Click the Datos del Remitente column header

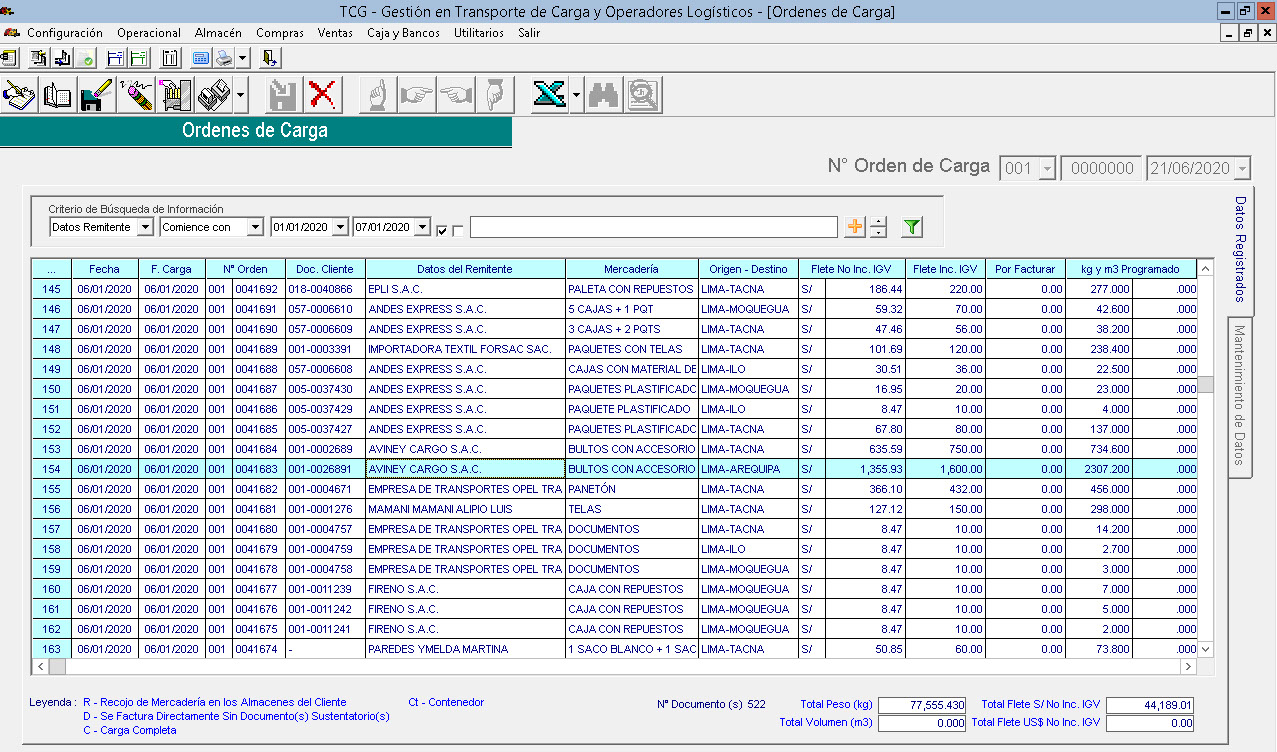(465, 269)
